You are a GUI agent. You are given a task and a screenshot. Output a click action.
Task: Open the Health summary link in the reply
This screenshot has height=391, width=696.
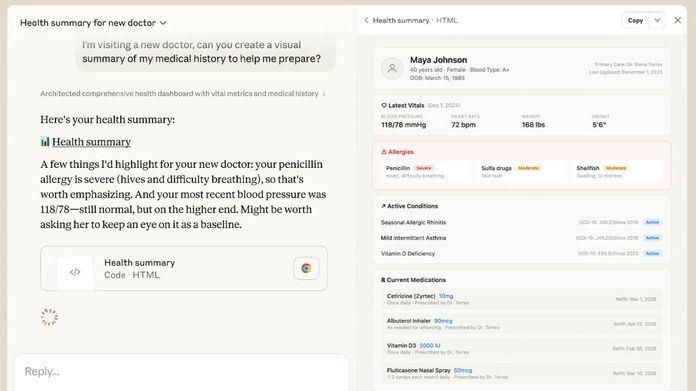click(91, 142)
